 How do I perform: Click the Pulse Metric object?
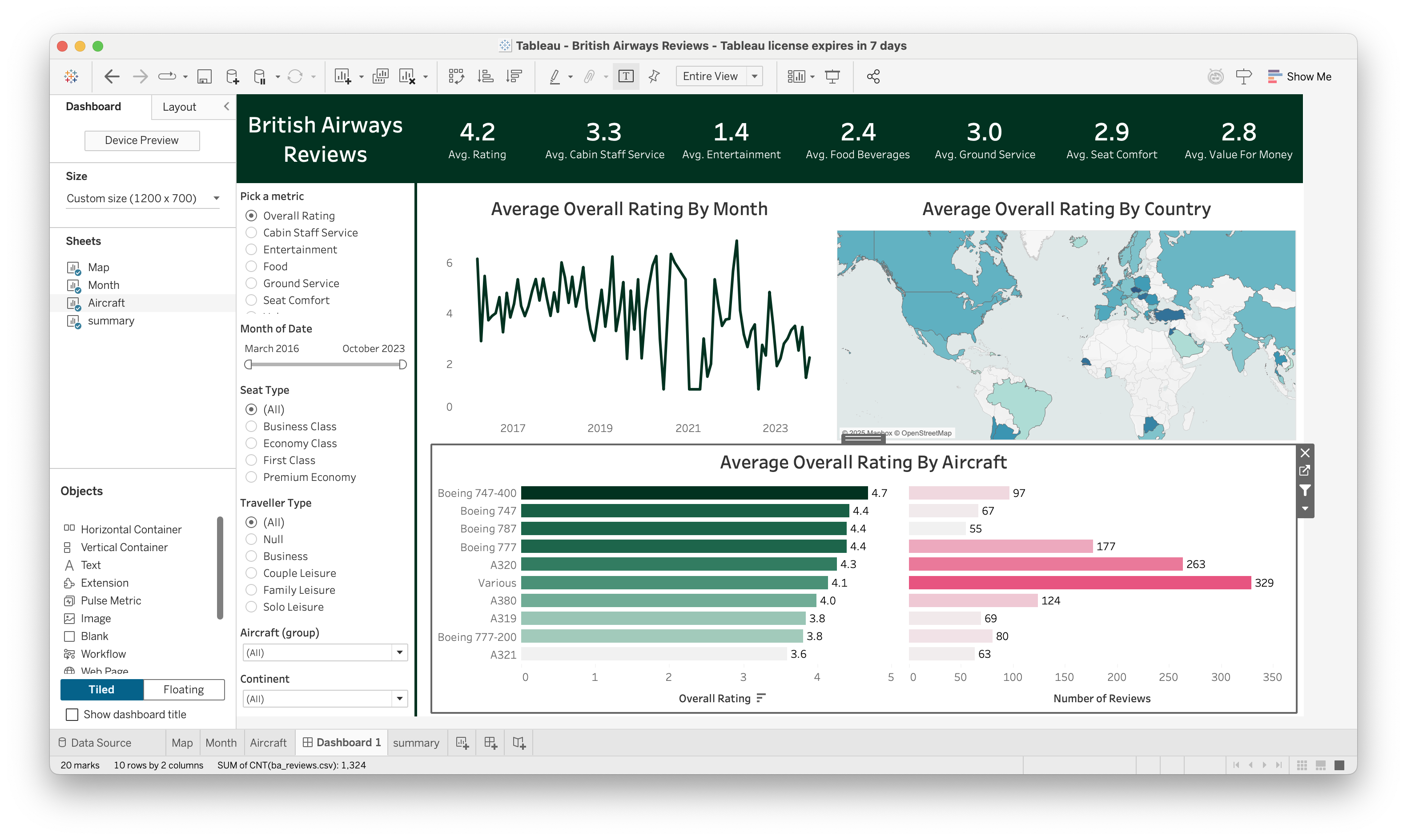point(102,600)
